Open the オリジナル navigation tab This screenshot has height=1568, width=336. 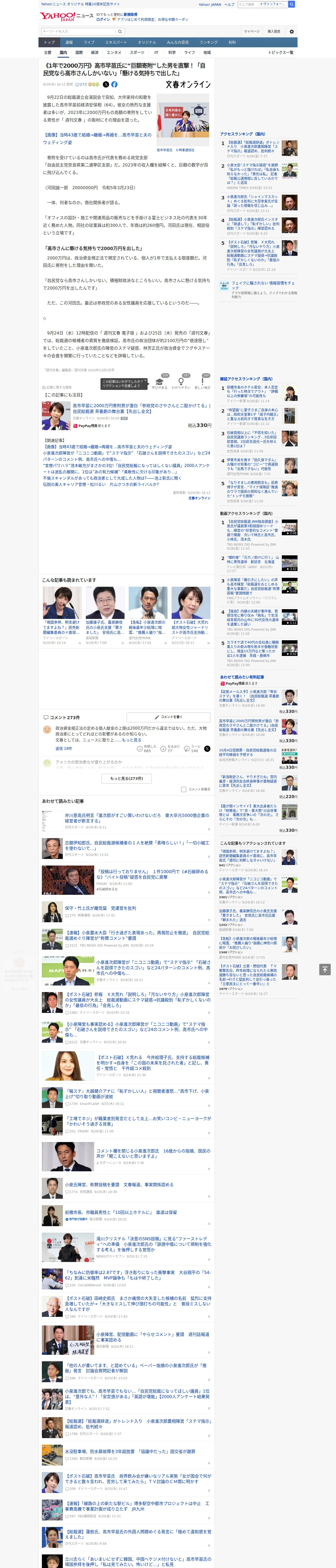coord(147,43)
